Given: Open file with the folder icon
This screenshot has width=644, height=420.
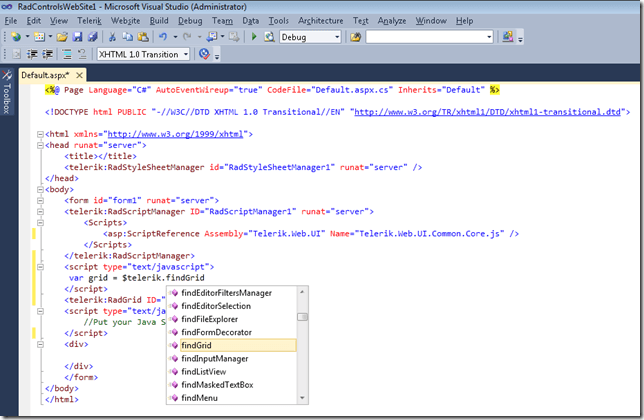Looking at the screenshot, I should [62, 37].
